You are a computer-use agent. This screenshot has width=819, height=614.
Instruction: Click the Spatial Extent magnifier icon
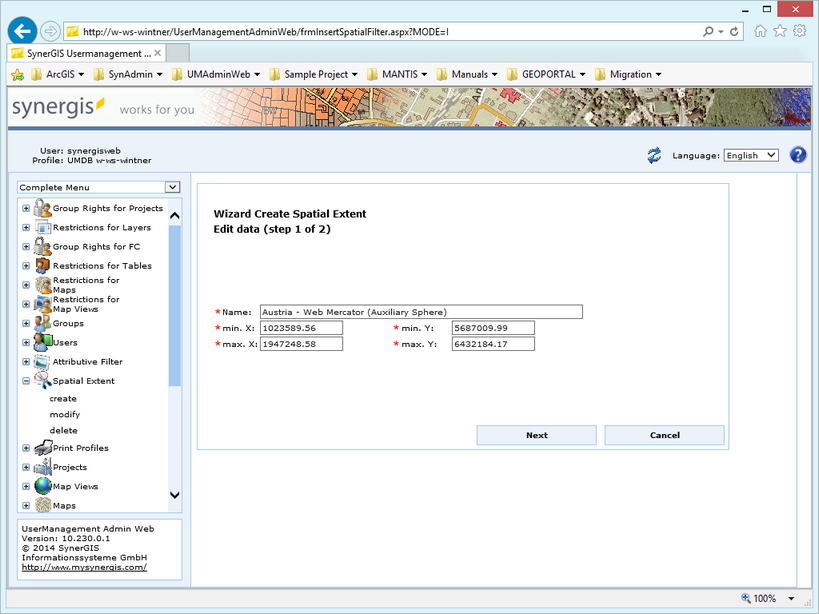42,379
